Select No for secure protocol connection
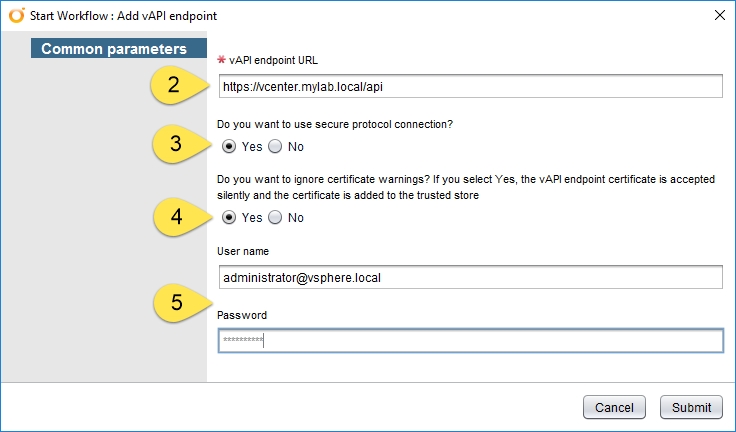 [275, 147]
